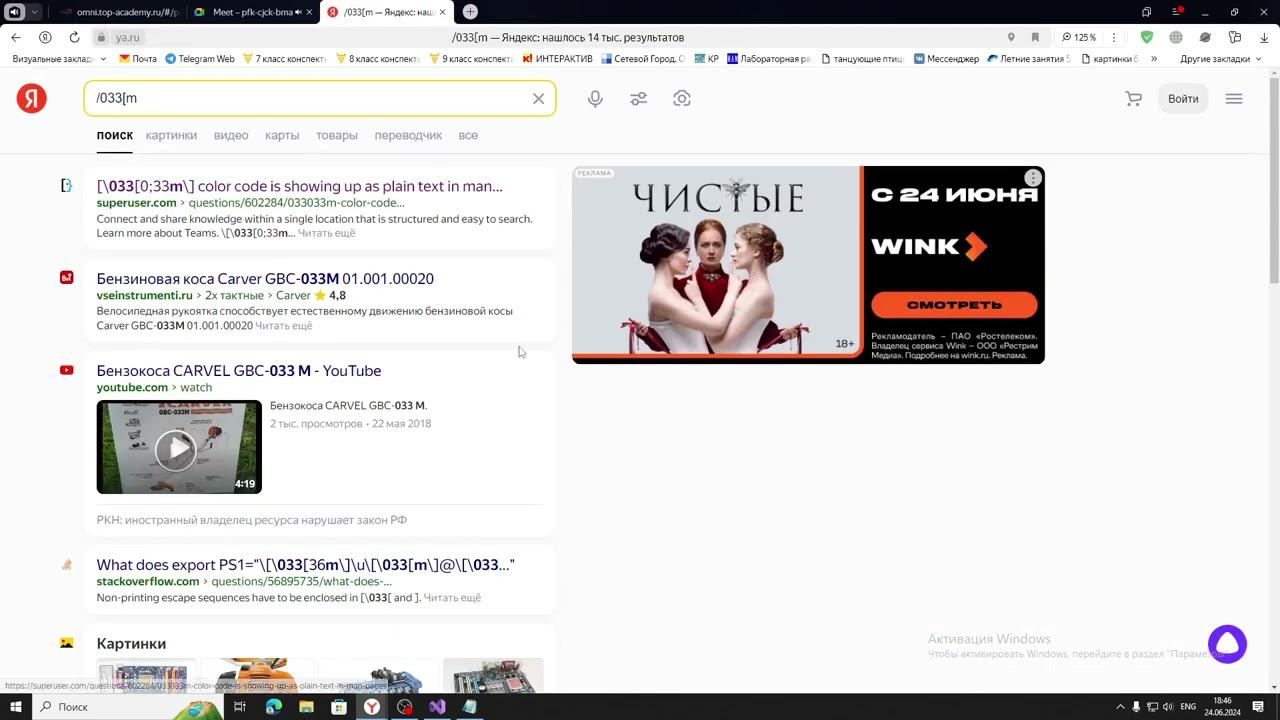
Task: Start voice search with the microphone icon
Action: (x=595, y=98)
